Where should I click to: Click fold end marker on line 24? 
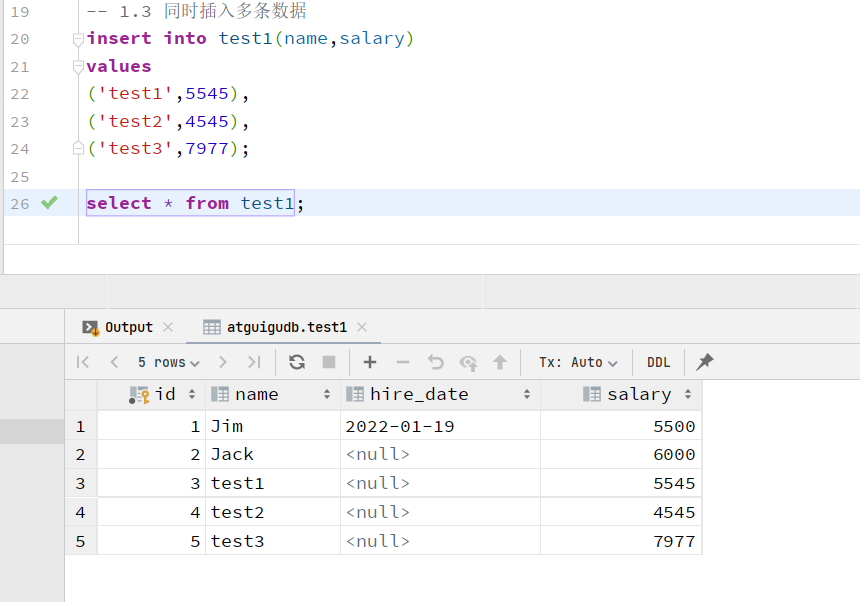[x=78, y=149]
